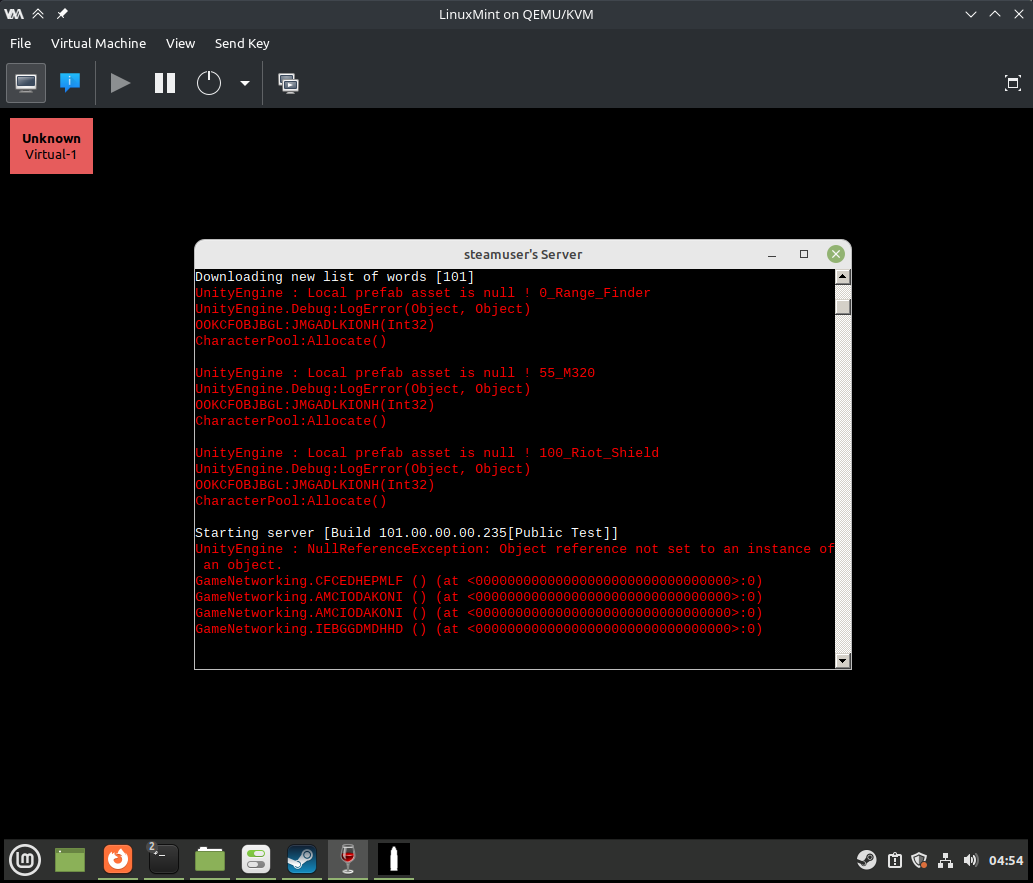This screenshot has height=883, width=1033.
Task: Select the black server window taskbar entry
Action: click(x=394, y=859)
